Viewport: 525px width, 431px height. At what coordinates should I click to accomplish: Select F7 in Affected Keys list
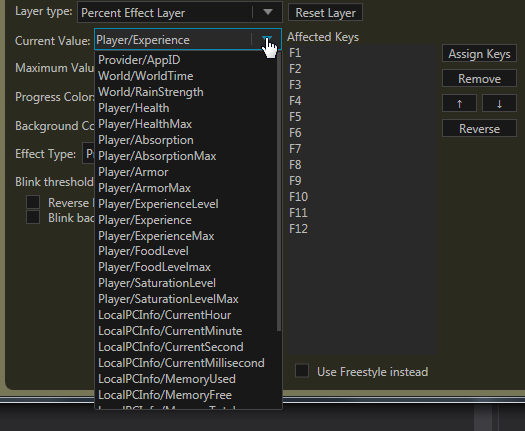(362, 149)
